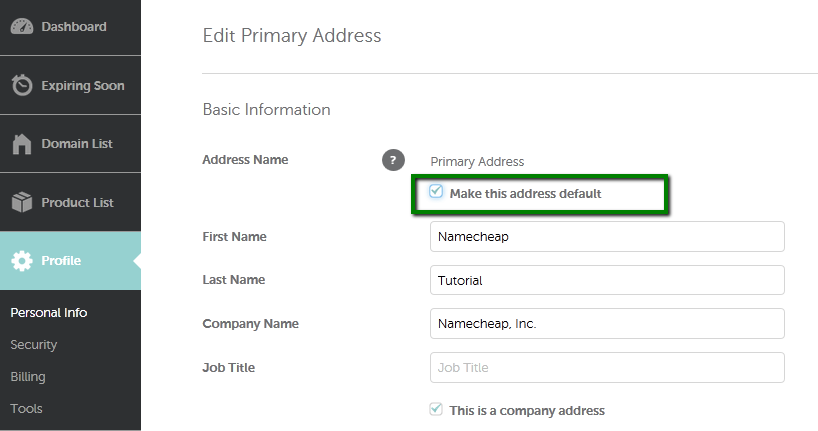The width and height of the screenshot is (818, 431).
Task: Go to Domain List section
Action: 70,143
